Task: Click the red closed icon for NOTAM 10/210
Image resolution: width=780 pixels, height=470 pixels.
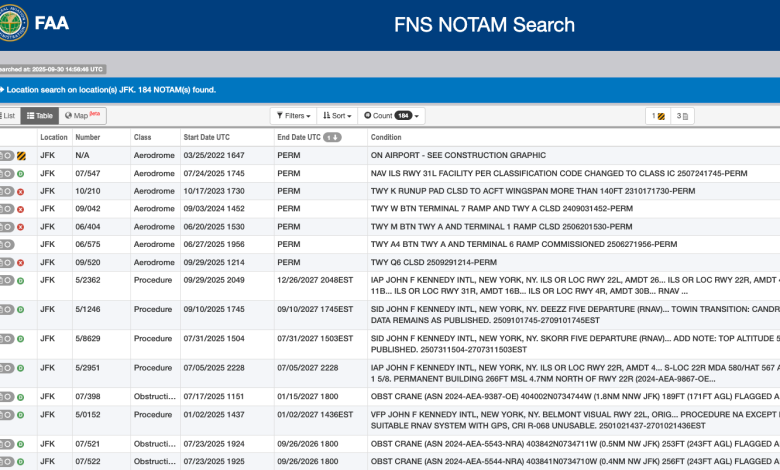Action: [20, 192]
